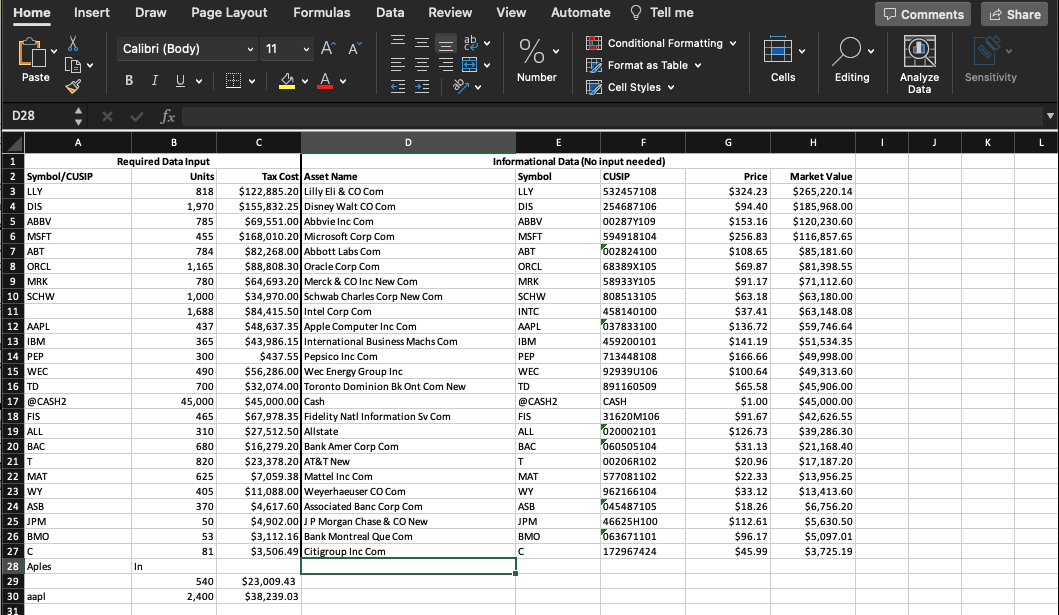This screenshot has width=1059, height=615.
Task: Toggle Bold formatting
Action: pyautogui.click(x=129, y=81)
